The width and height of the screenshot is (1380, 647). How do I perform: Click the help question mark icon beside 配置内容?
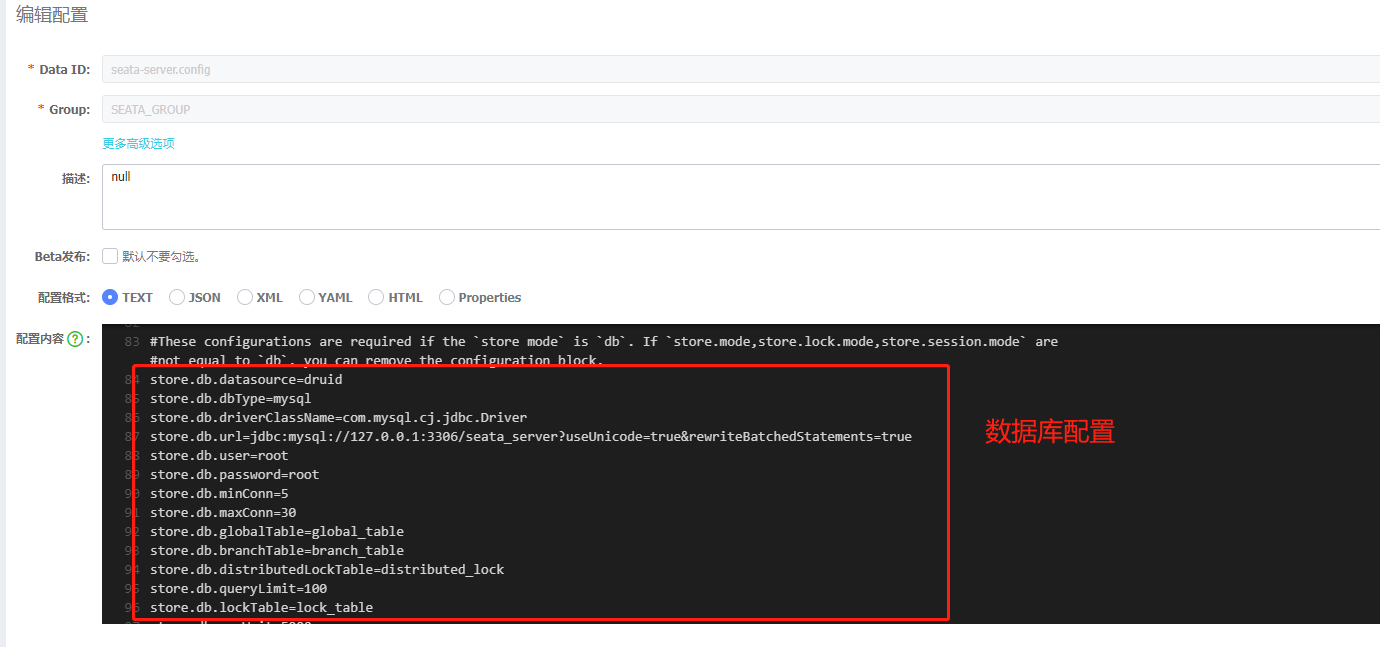75,339
